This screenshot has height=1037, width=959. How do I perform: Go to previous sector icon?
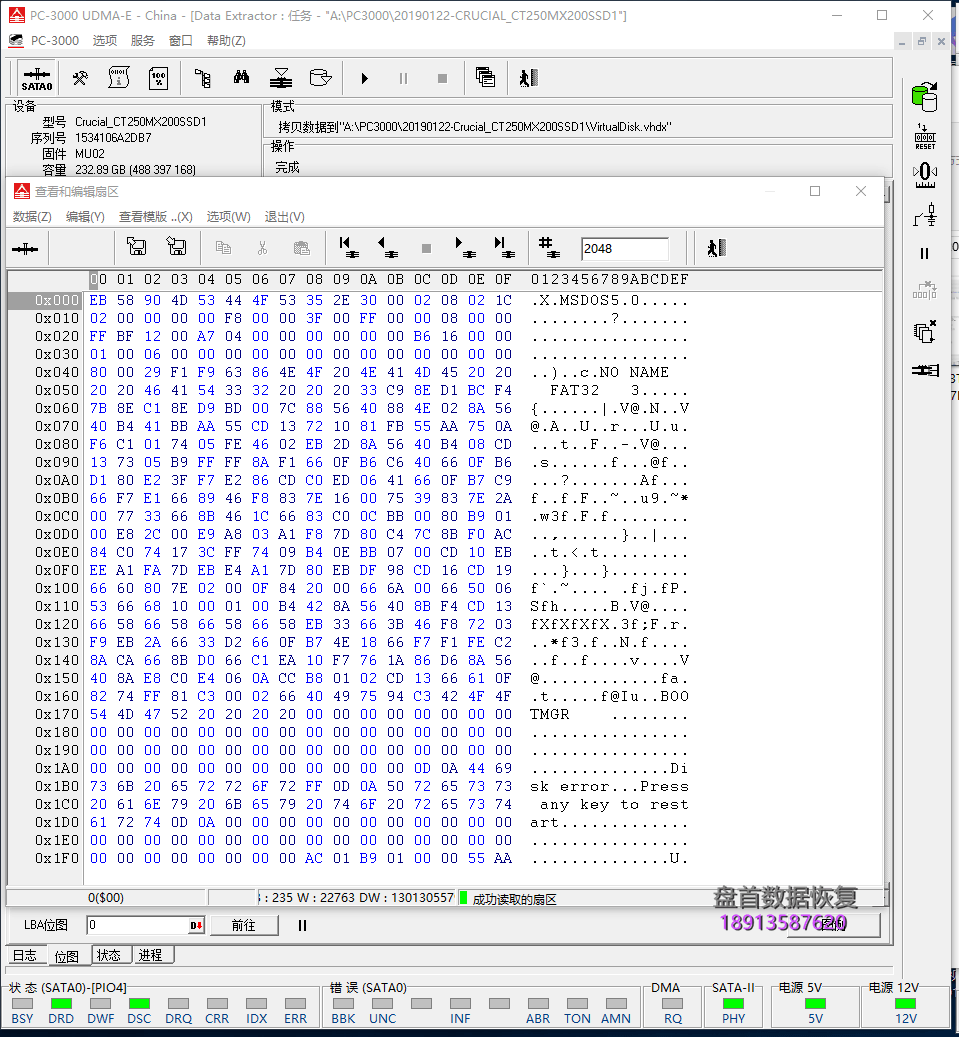point(387,247)
